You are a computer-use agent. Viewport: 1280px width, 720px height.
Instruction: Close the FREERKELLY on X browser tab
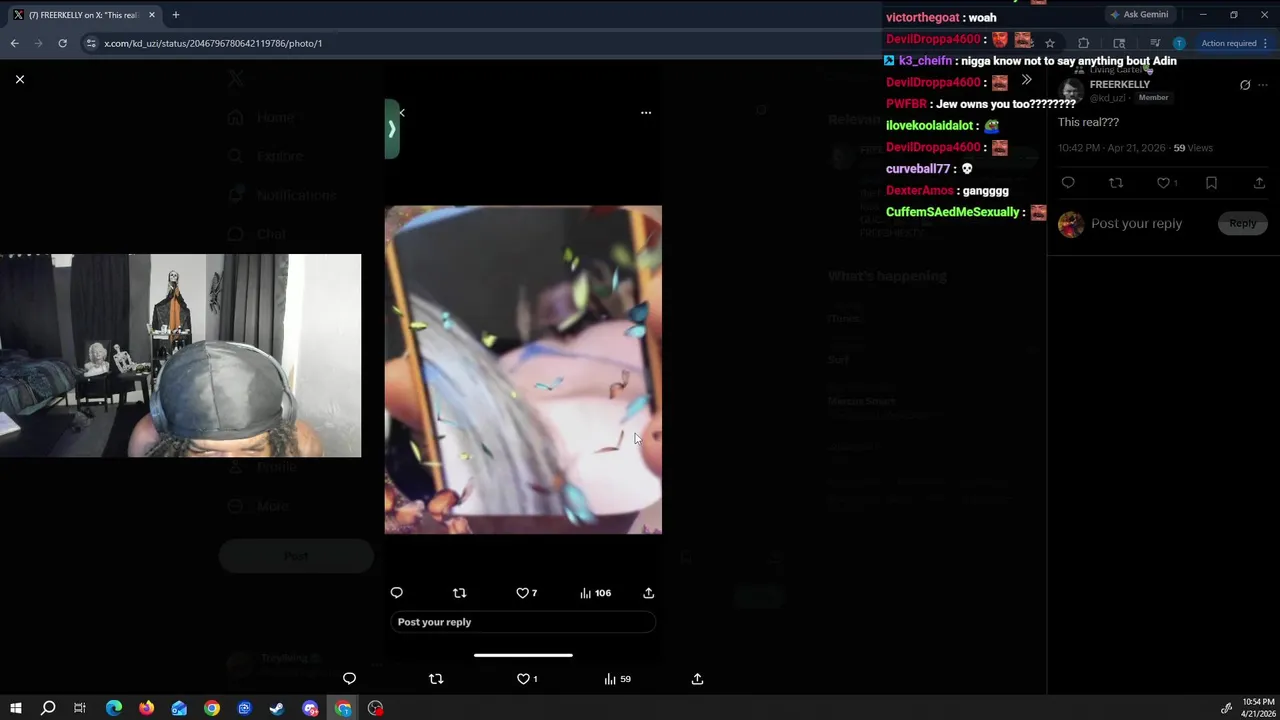pos(152,15)
